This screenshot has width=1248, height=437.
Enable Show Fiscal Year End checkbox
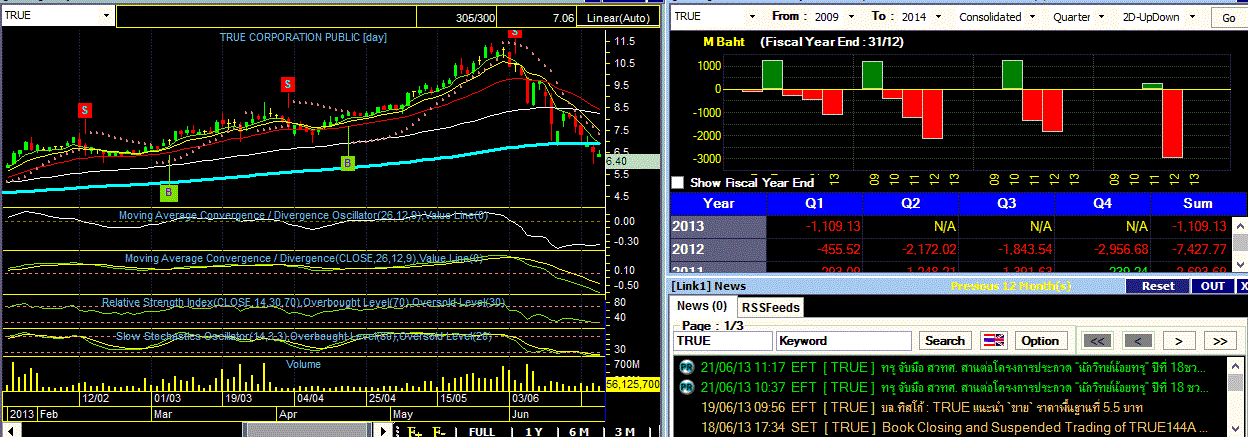pyautogui.click(x=678, y=183)
